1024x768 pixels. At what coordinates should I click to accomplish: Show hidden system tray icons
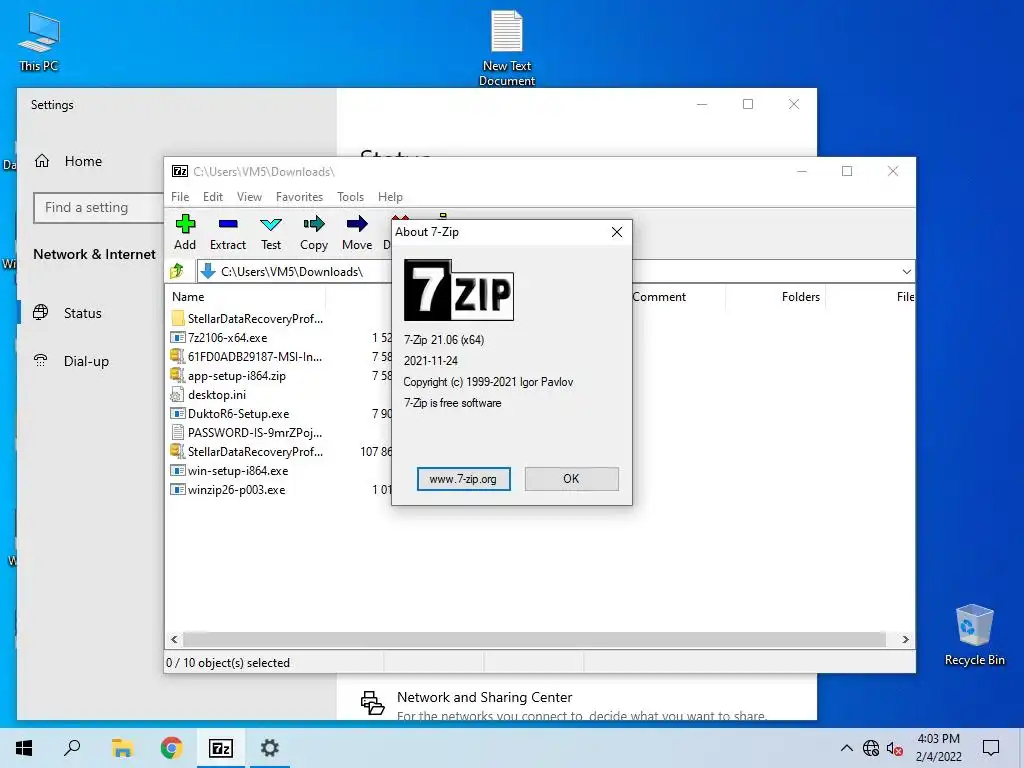(x=846, y=748)
